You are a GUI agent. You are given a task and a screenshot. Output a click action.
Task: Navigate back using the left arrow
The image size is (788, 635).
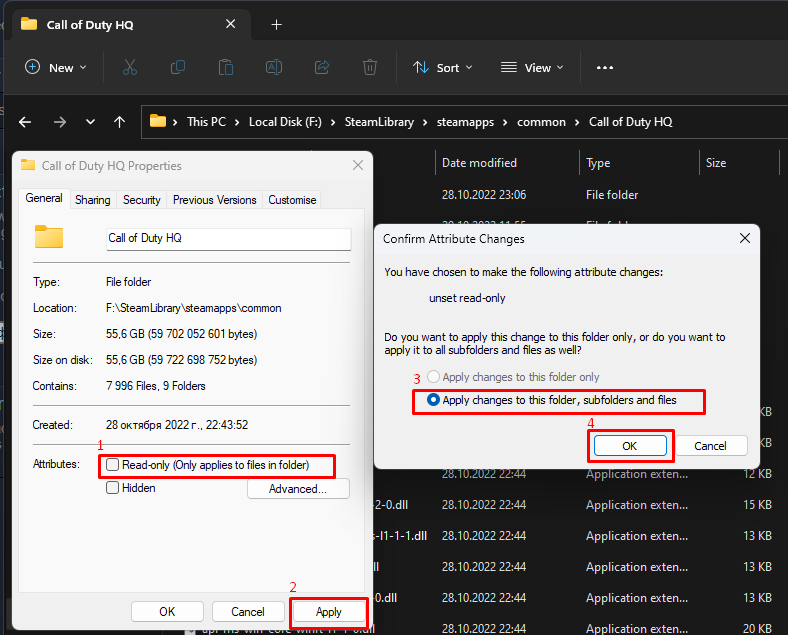pyautogui.click(x=25, y=121)
